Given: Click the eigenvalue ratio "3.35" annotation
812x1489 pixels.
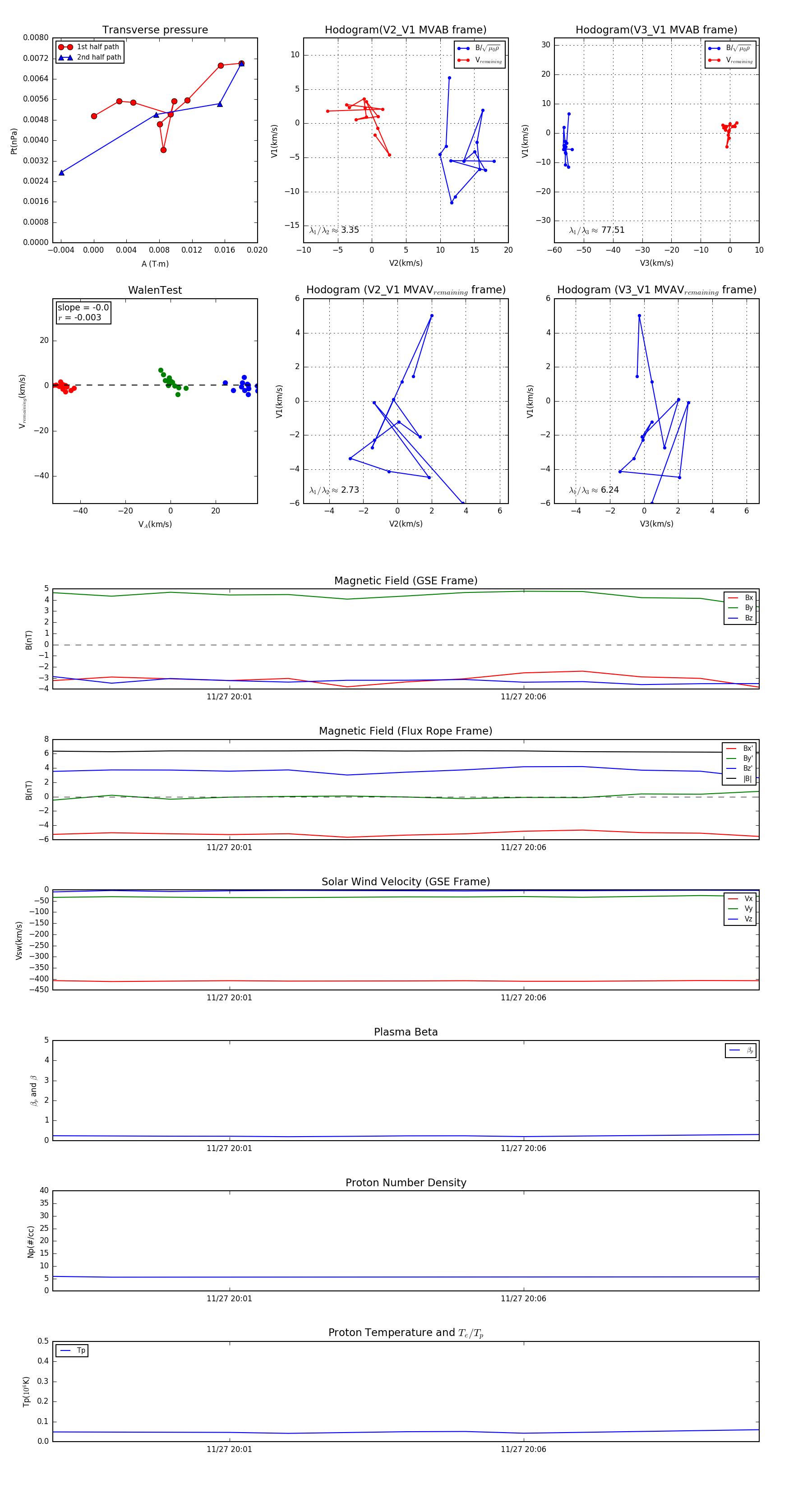Looking at the screenshot, I should pos(334,230).
